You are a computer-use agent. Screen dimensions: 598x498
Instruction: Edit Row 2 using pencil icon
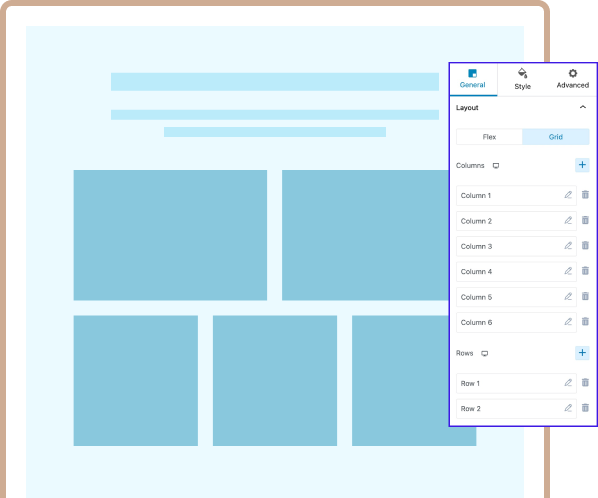(568, 408)
